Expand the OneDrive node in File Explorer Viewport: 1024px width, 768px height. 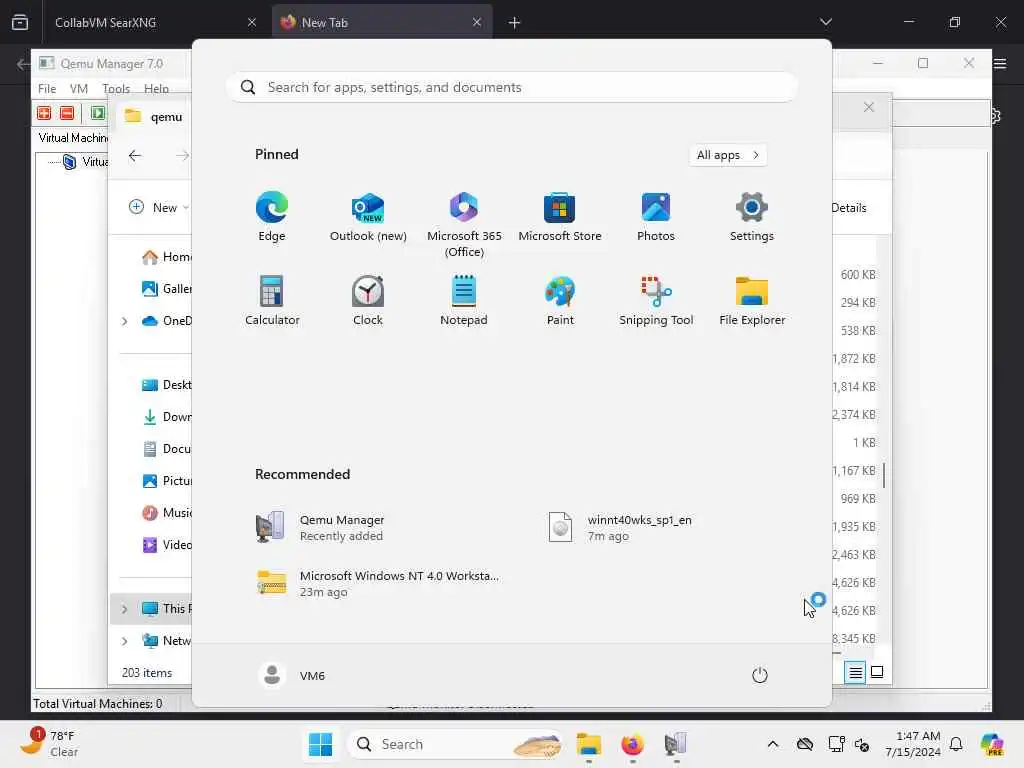coord(125,321)
